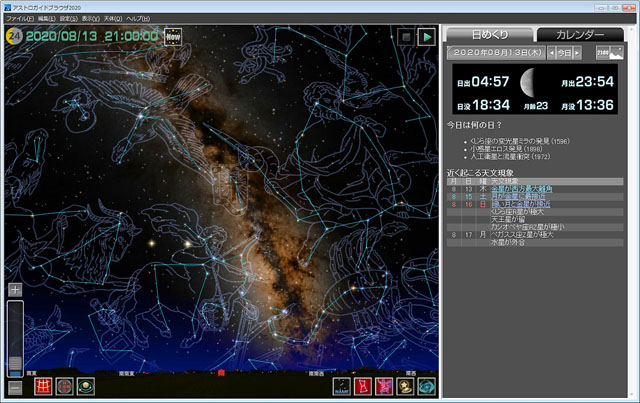Click the Now button beside the time
640x403 pixels.
(173, 36)
